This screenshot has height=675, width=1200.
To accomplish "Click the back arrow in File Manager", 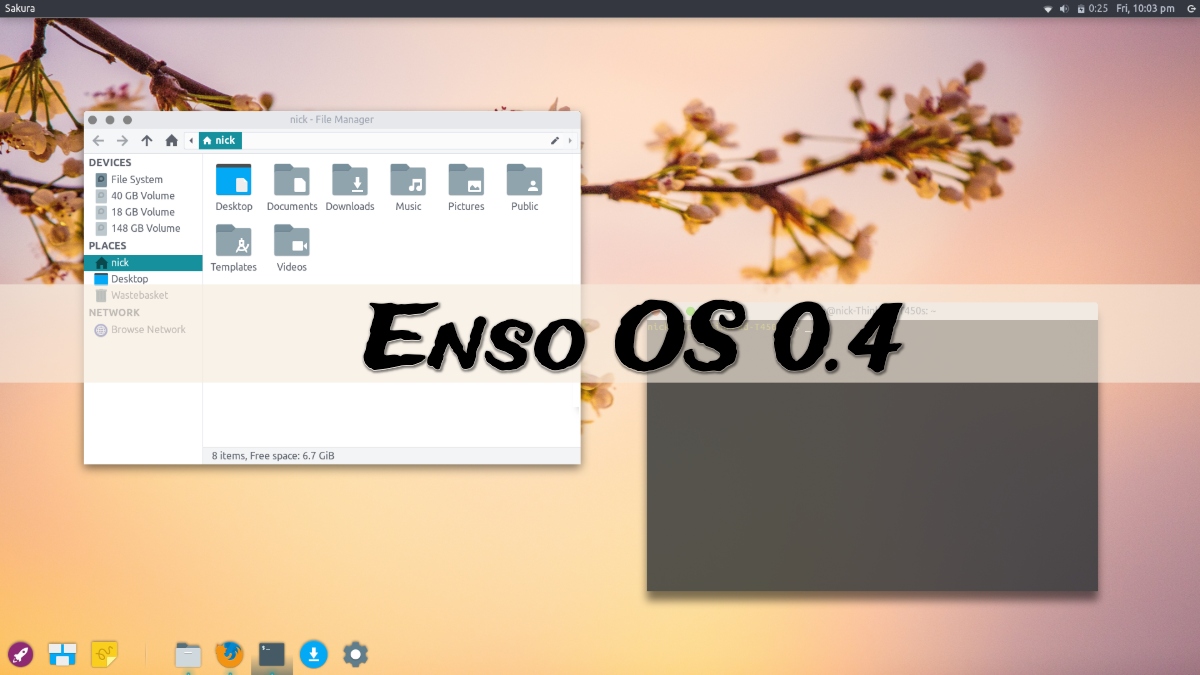I will click(98, 141).
